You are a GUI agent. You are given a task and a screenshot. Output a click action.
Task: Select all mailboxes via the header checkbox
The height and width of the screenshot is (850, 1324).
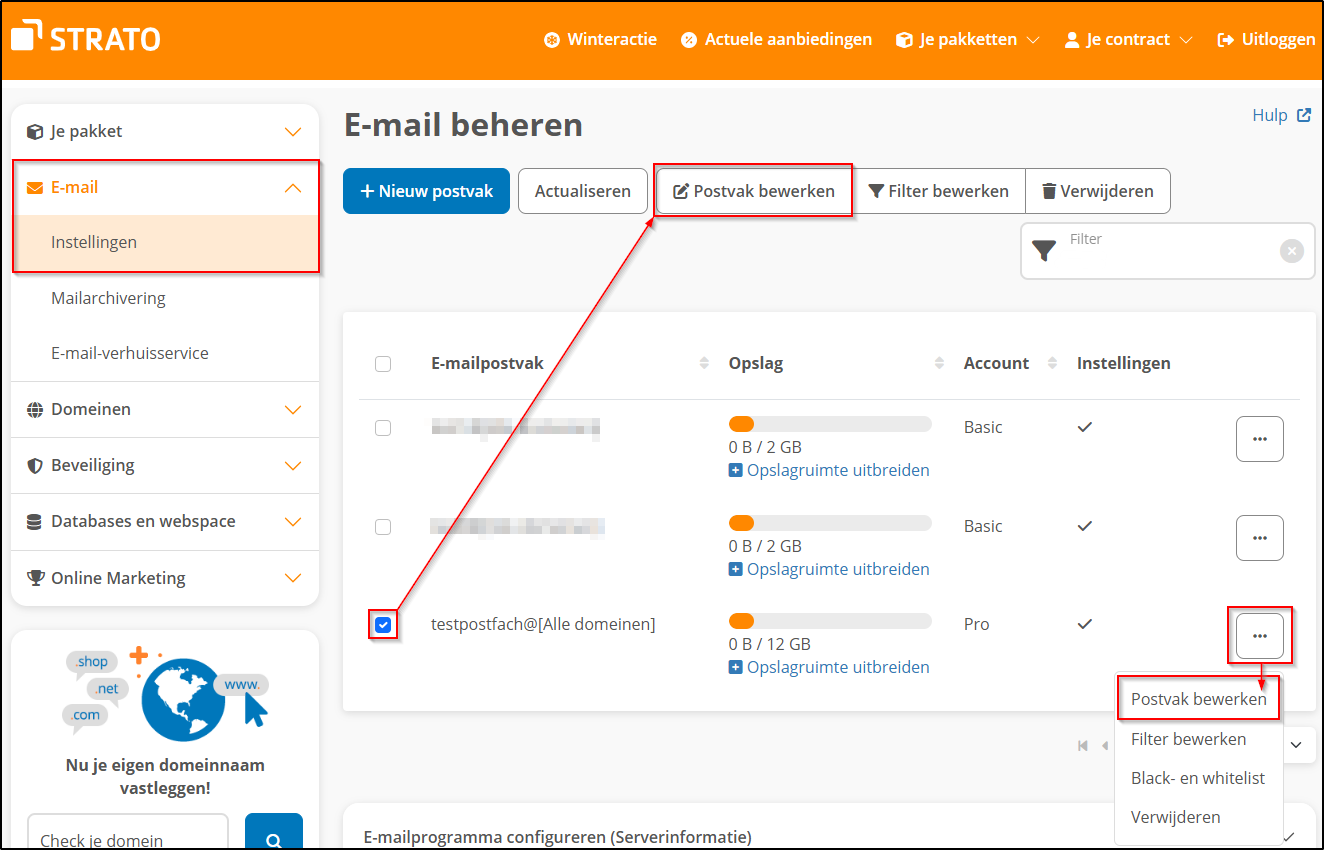(x=383, y=364)
